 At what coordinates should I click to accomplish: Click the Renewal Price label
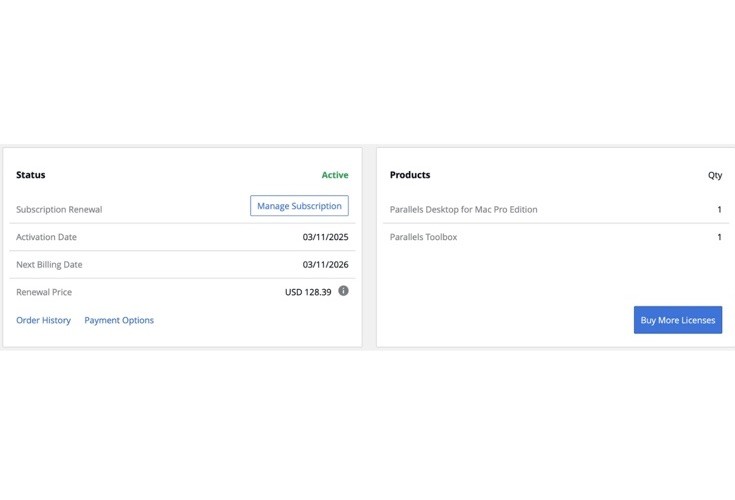tap(44, 292)
